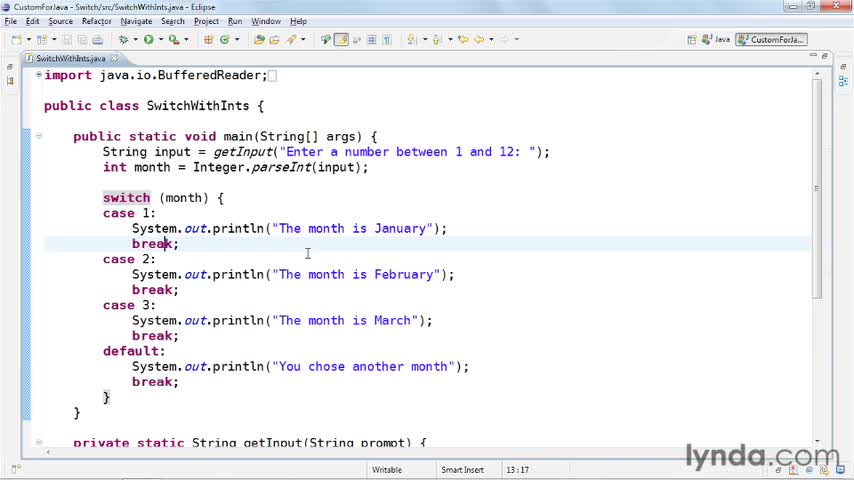This screenshot has width=854, height=480.
Task: Click the editor scroll-up arrow
Action: 817,73
